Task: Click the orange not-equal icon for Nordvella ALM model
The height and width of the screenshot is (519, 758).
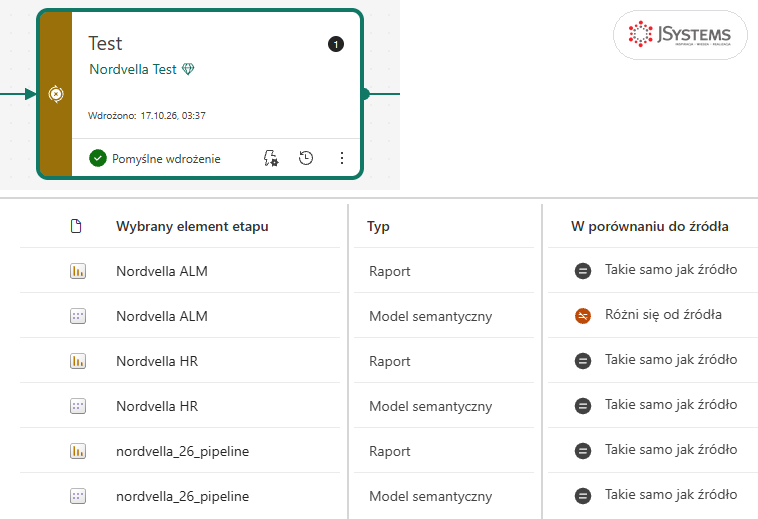Action: tap(583, 316)
